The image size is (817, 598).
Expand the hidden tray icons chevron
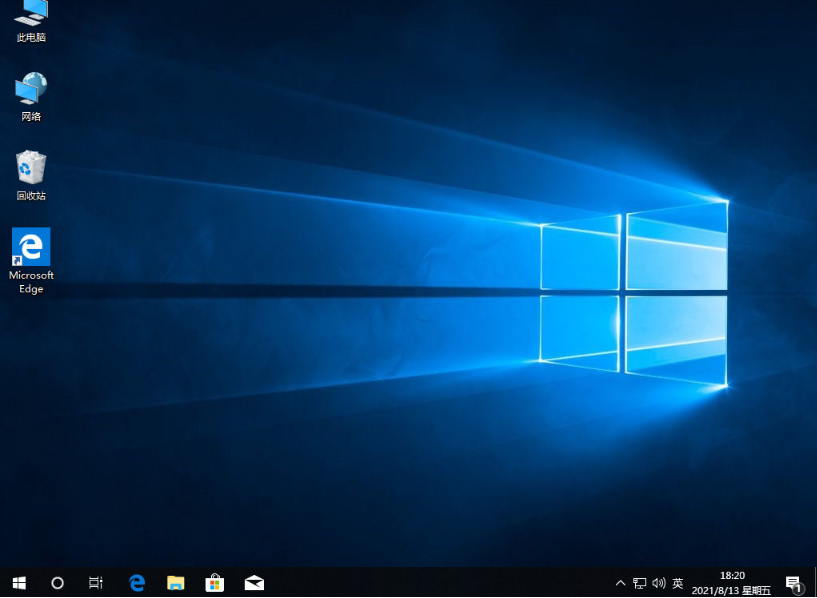pos(620,583)
